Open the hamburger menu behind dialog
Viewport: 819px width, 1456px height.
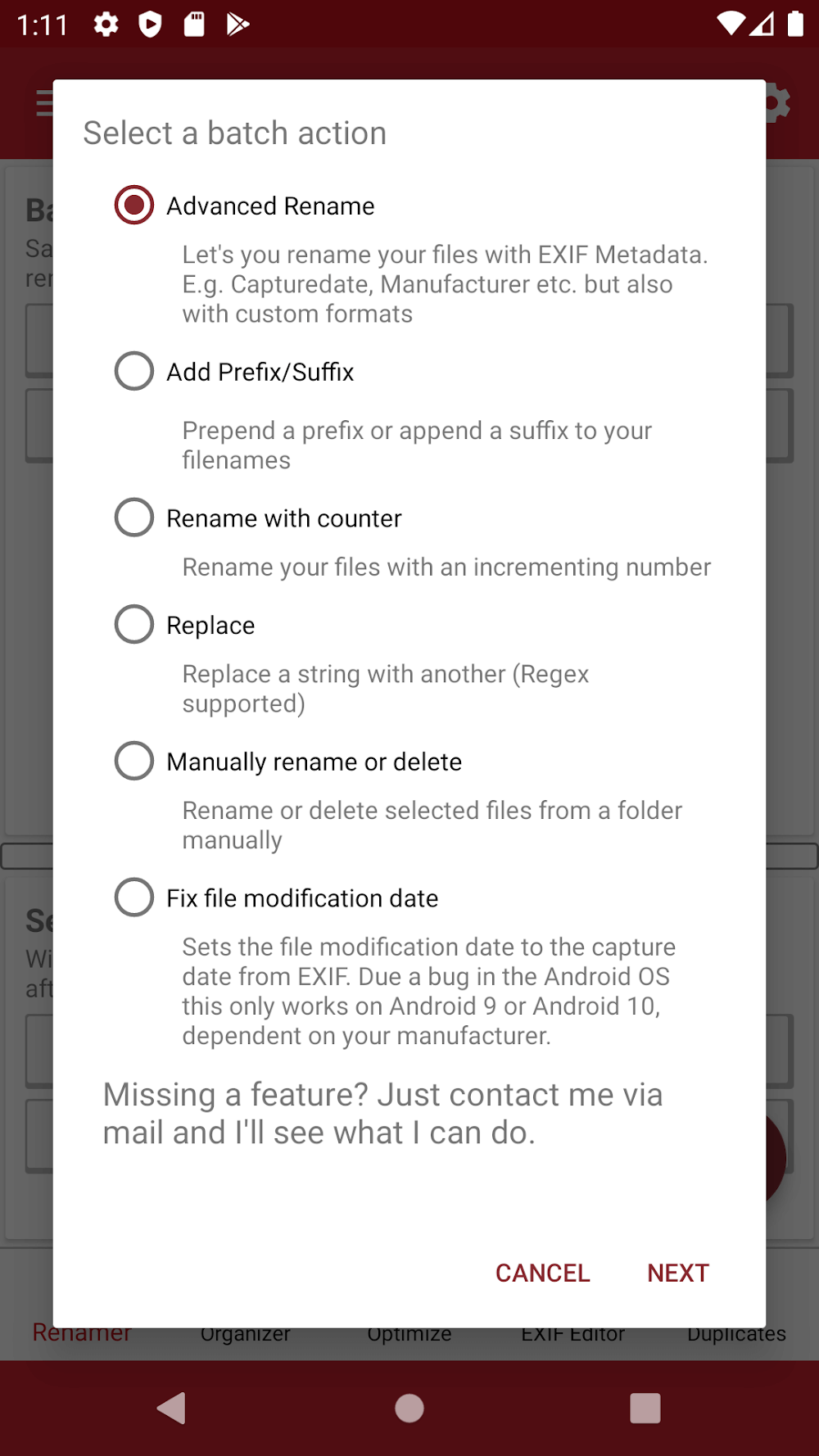(x=44, y=104)
